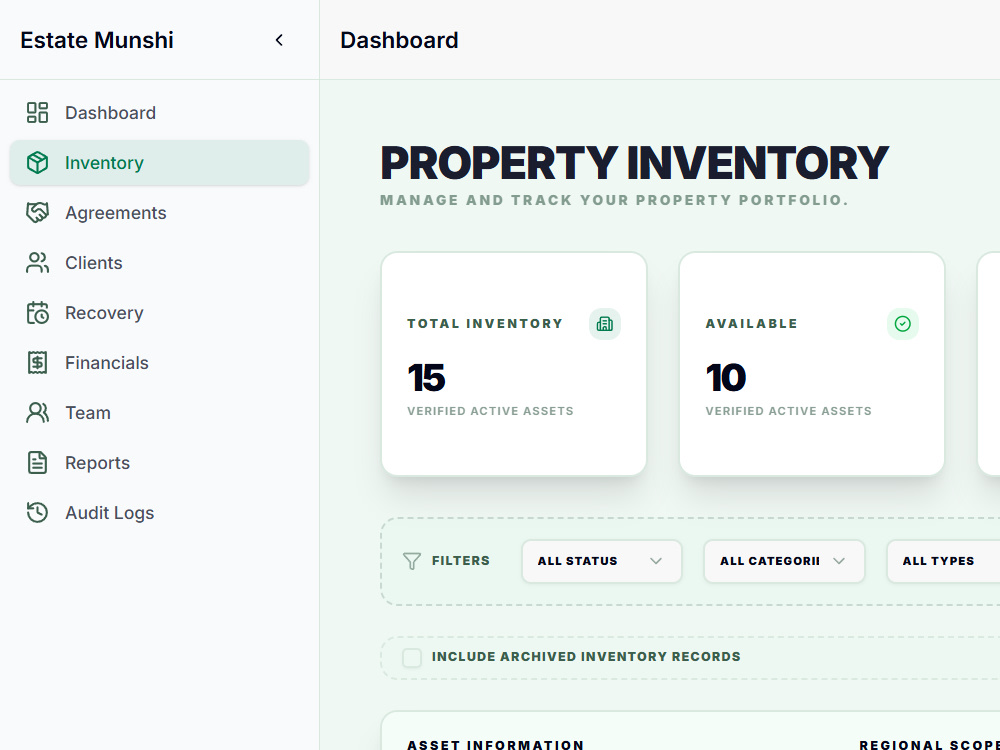Open the Clients section
Screen dimensions: 1000x750
(x=159, y=263)
